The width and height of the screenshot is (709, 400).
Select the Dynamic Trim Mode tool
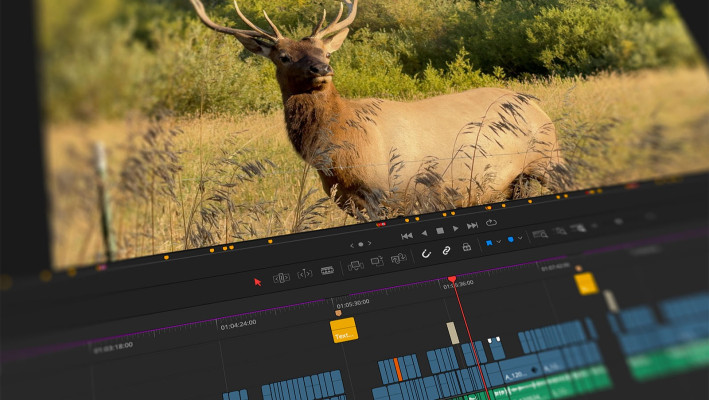click(305, 274)
